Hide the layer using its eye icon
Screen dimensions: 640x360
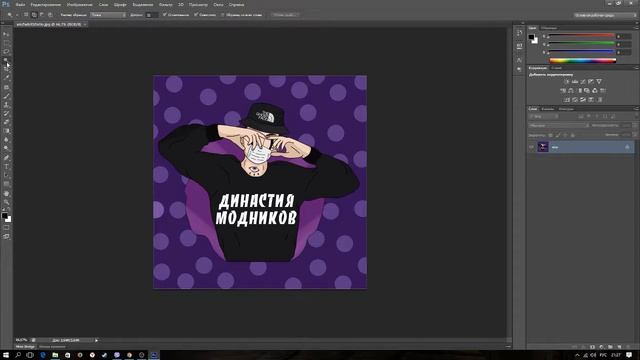(531, 147)
